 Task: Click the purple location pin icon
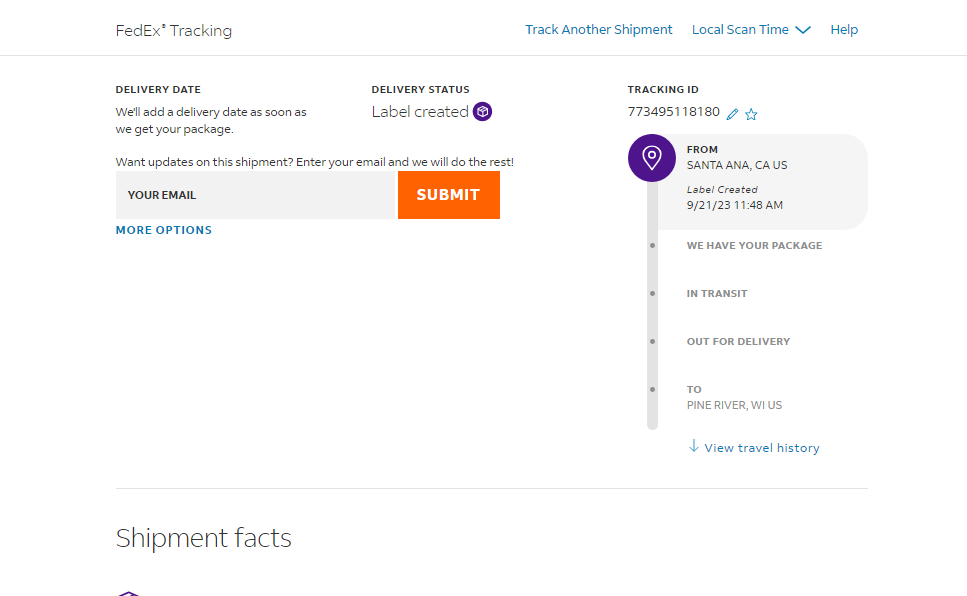652,158
